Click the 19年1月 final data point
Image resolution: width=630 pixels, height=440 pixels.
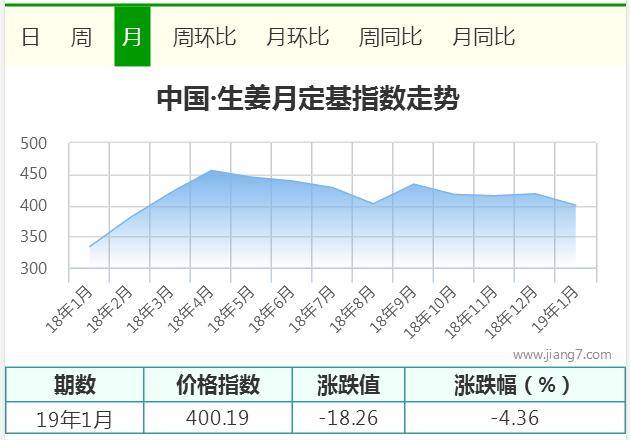pyautogui.click(x=575, y=205)
